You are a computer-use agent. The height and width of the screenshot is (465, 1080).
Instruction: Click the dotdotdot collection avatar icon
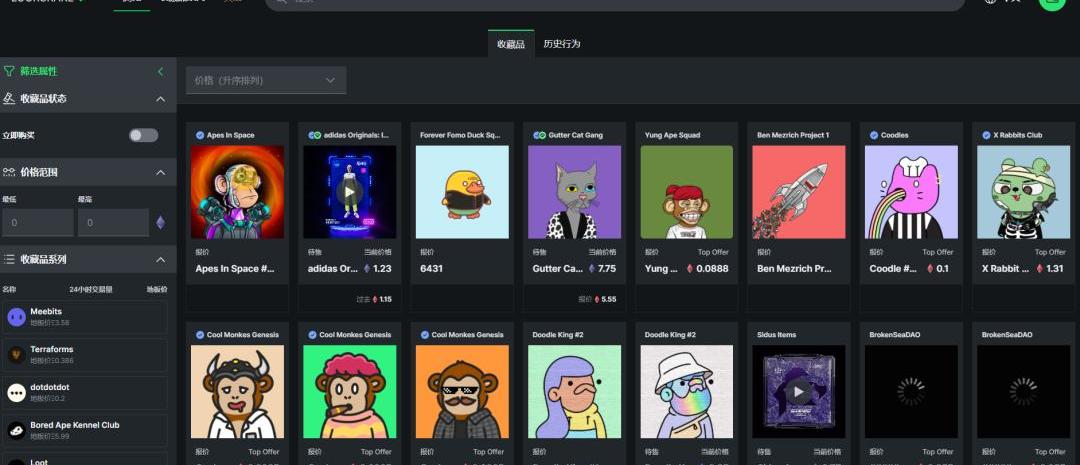pos(16,393)
